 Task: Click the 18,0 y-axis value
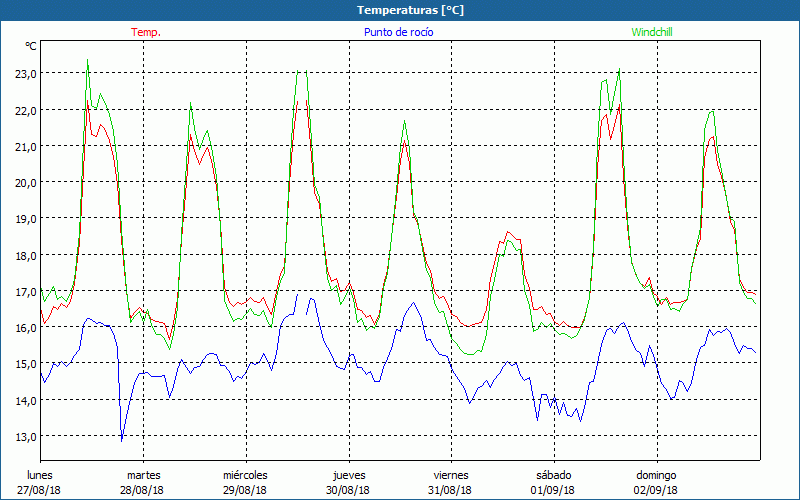(26, 255)
